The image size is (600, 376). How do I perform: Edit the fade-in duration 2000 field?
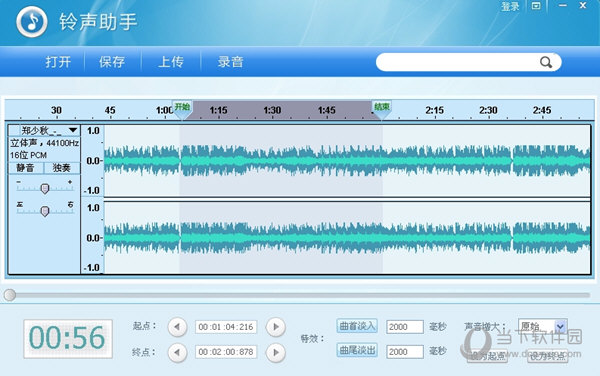coord(405,327)
